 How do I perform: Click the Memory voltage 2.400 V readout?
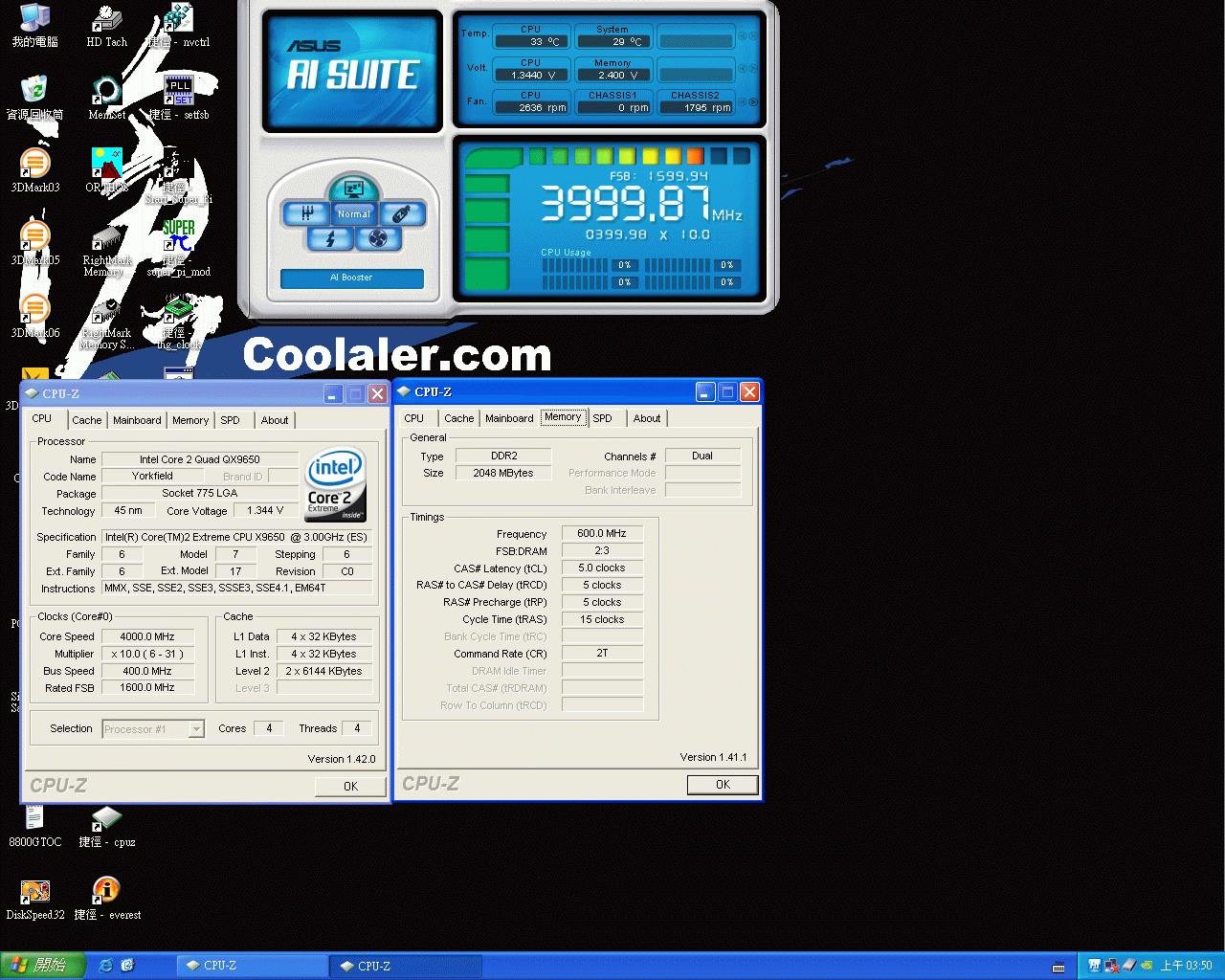click(x=612, y=75)
